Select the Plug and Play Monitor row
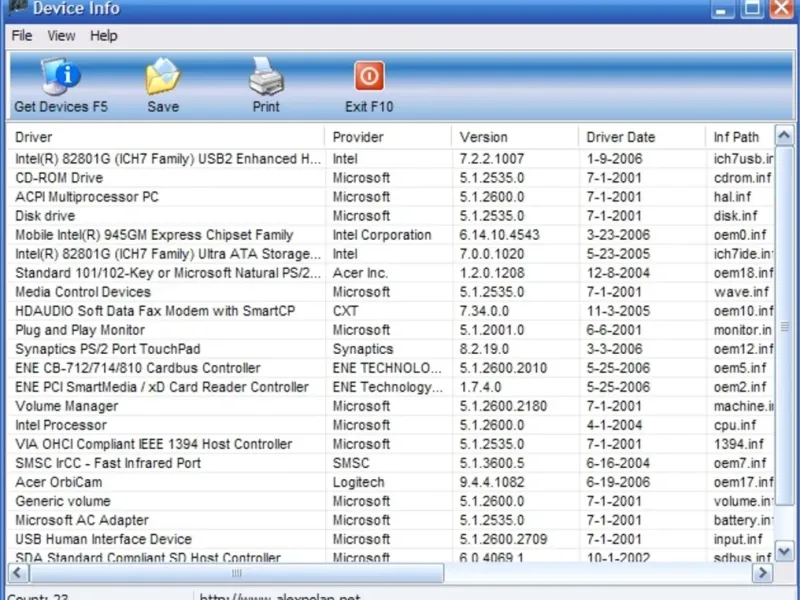 (x=391, y=330)
